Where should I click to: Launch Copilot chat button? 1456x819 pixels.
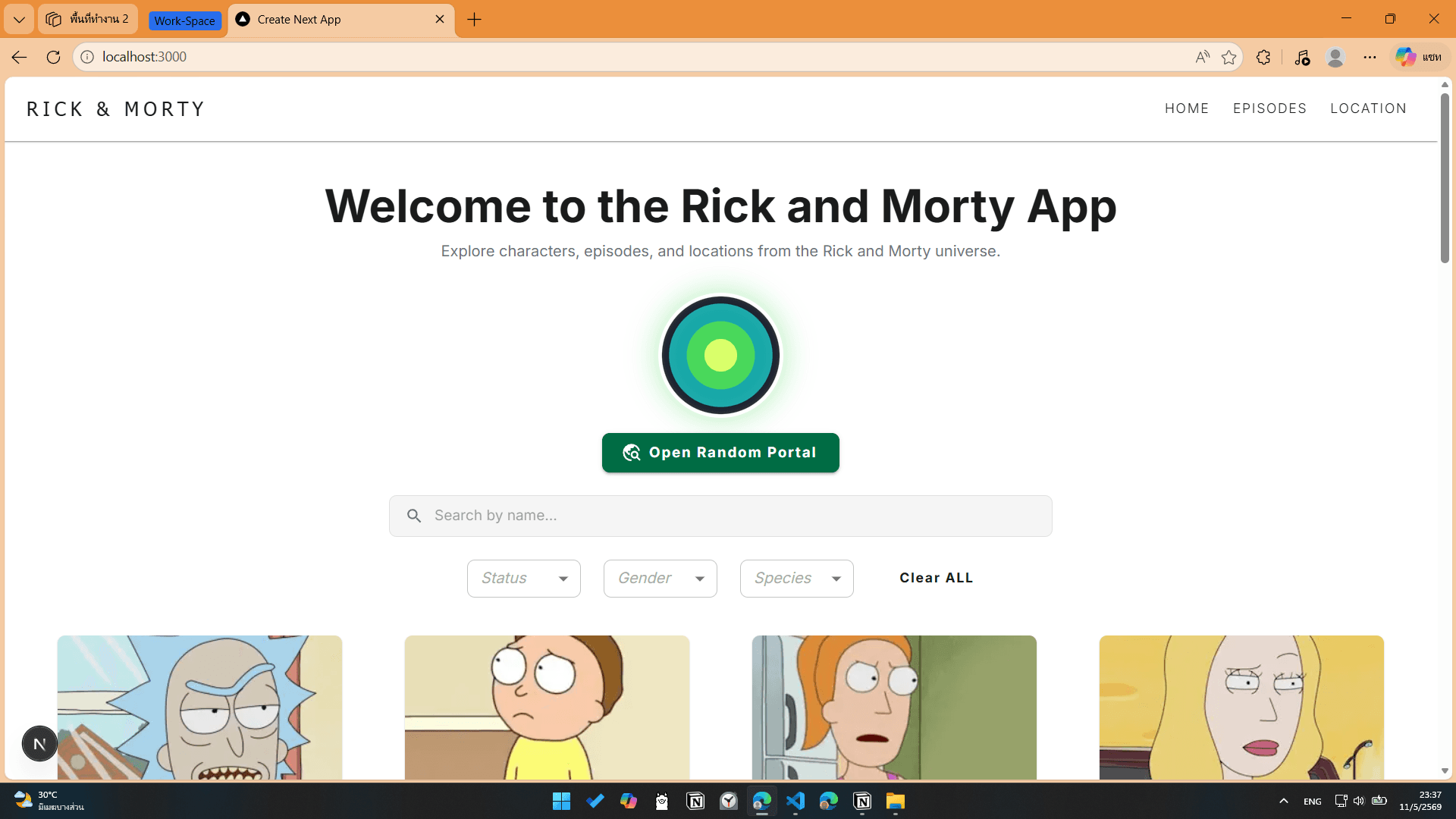[1420, 57]
